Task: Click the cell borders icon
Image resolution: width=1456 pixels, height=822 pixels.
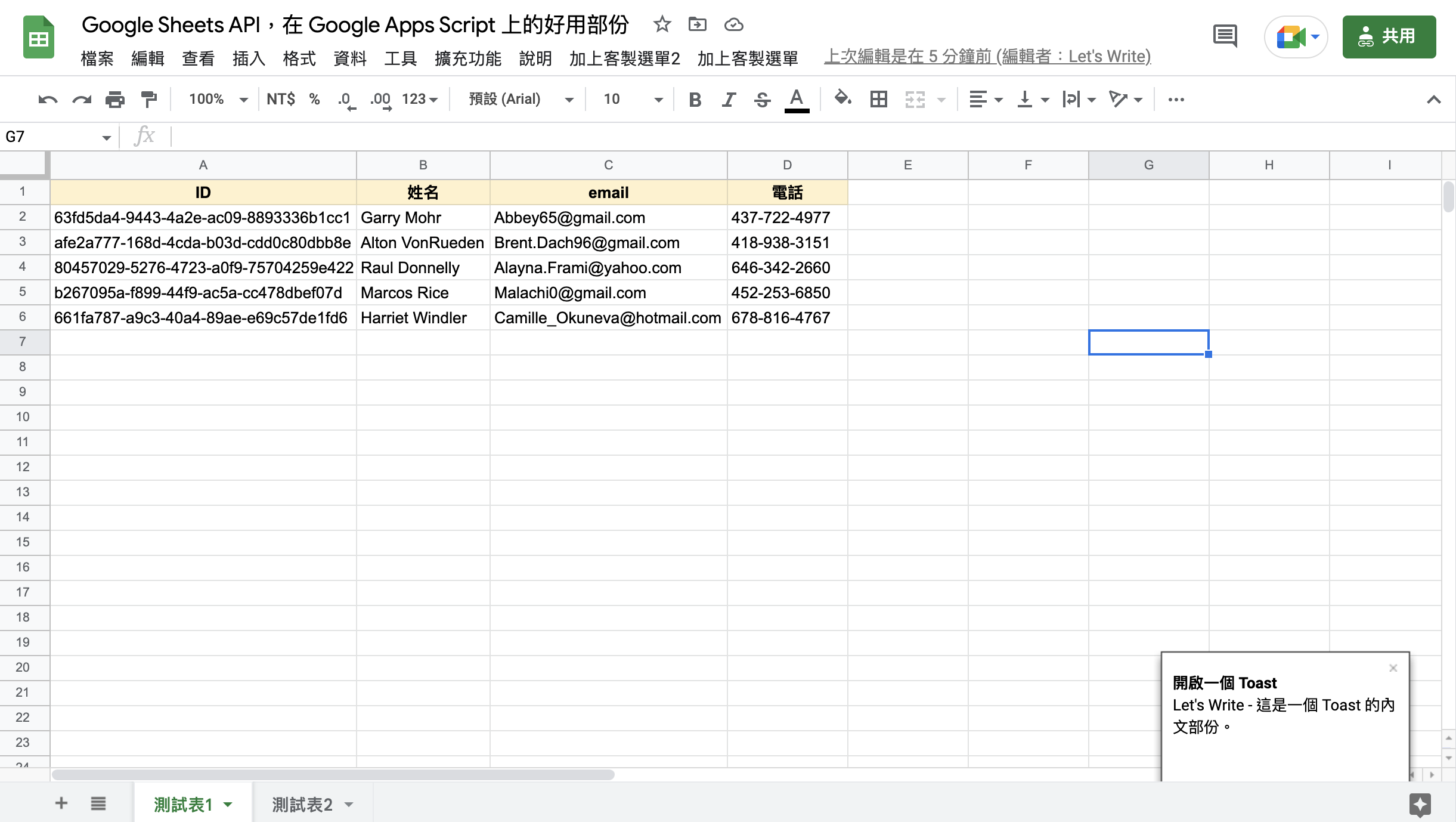Action: (x=878, y=98)
